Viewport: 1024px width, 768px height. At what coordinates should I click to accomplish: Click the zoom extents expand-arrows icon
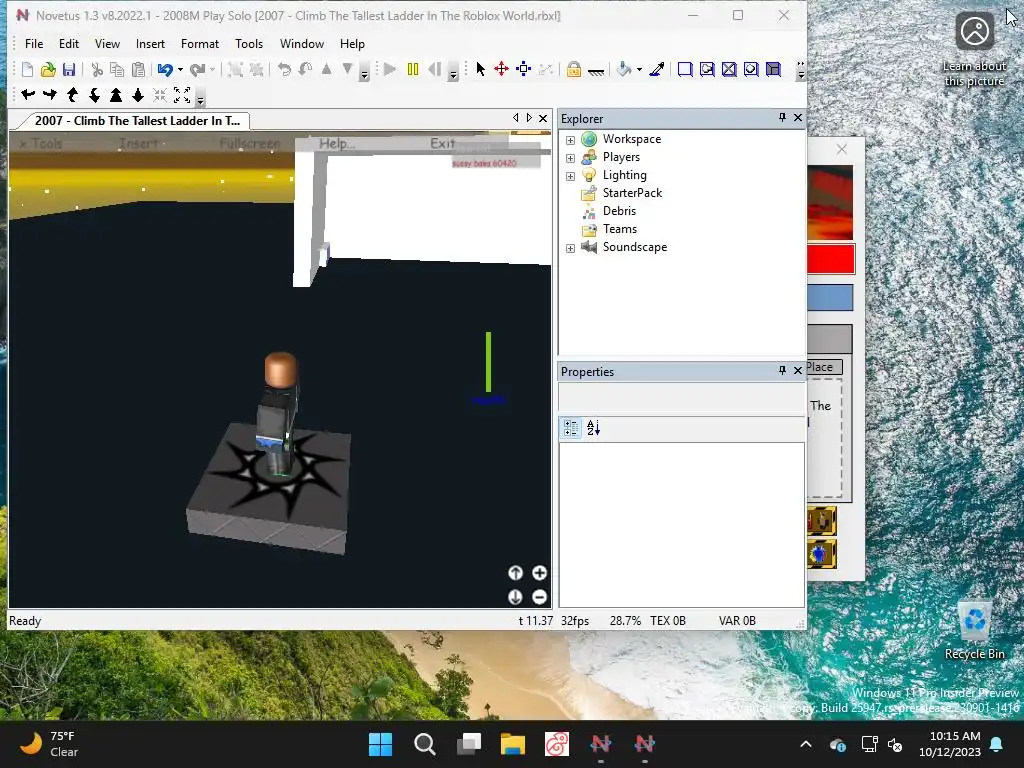click(x=182, y=95)
